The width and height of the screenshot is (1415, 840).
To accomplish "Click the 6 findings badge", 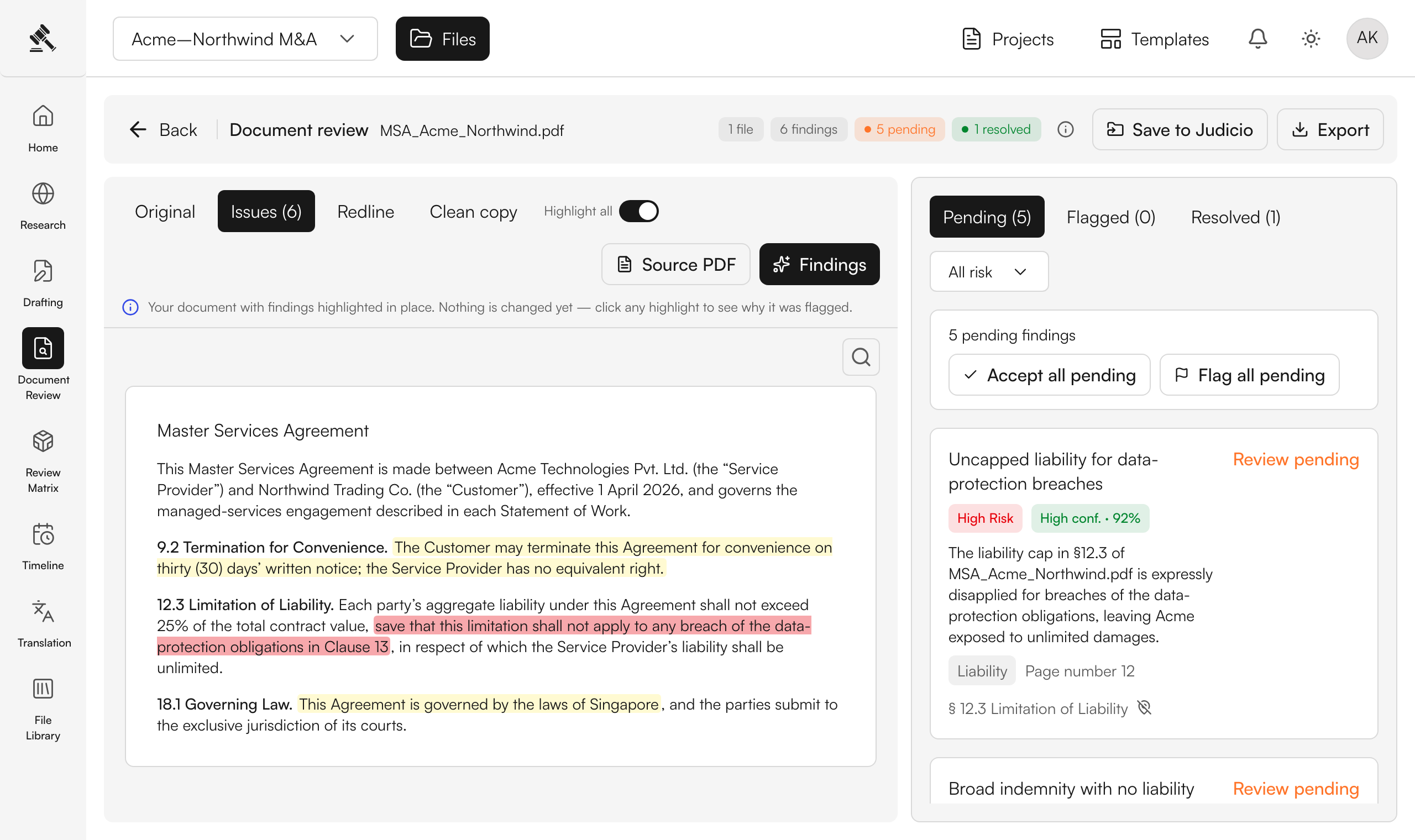I will [x=808, y=129].
